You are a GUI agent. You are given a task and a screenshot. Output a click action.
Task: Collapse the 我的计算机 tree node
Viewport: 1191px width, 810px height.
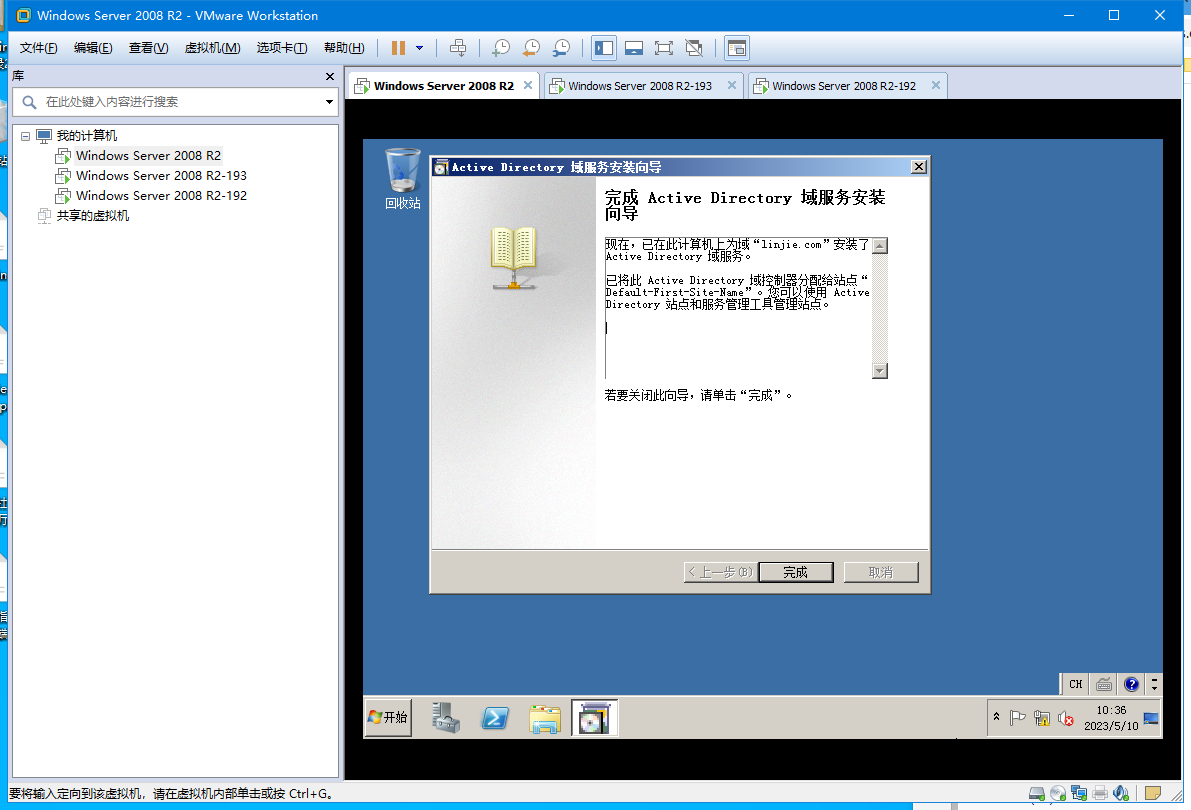tap(25, 136)
